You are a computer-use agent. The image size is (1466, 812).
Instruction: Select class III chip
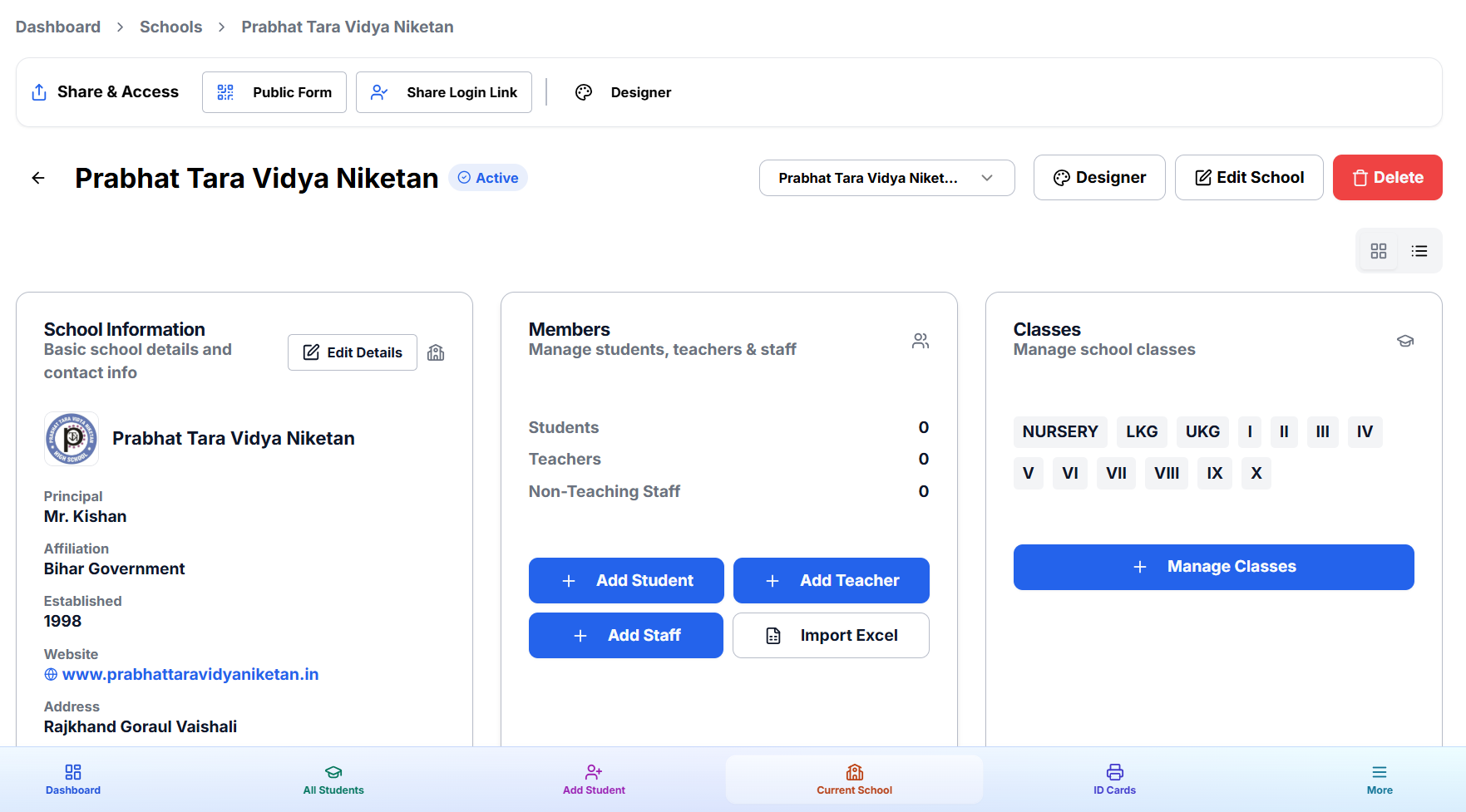click(x=1323, y=431)
